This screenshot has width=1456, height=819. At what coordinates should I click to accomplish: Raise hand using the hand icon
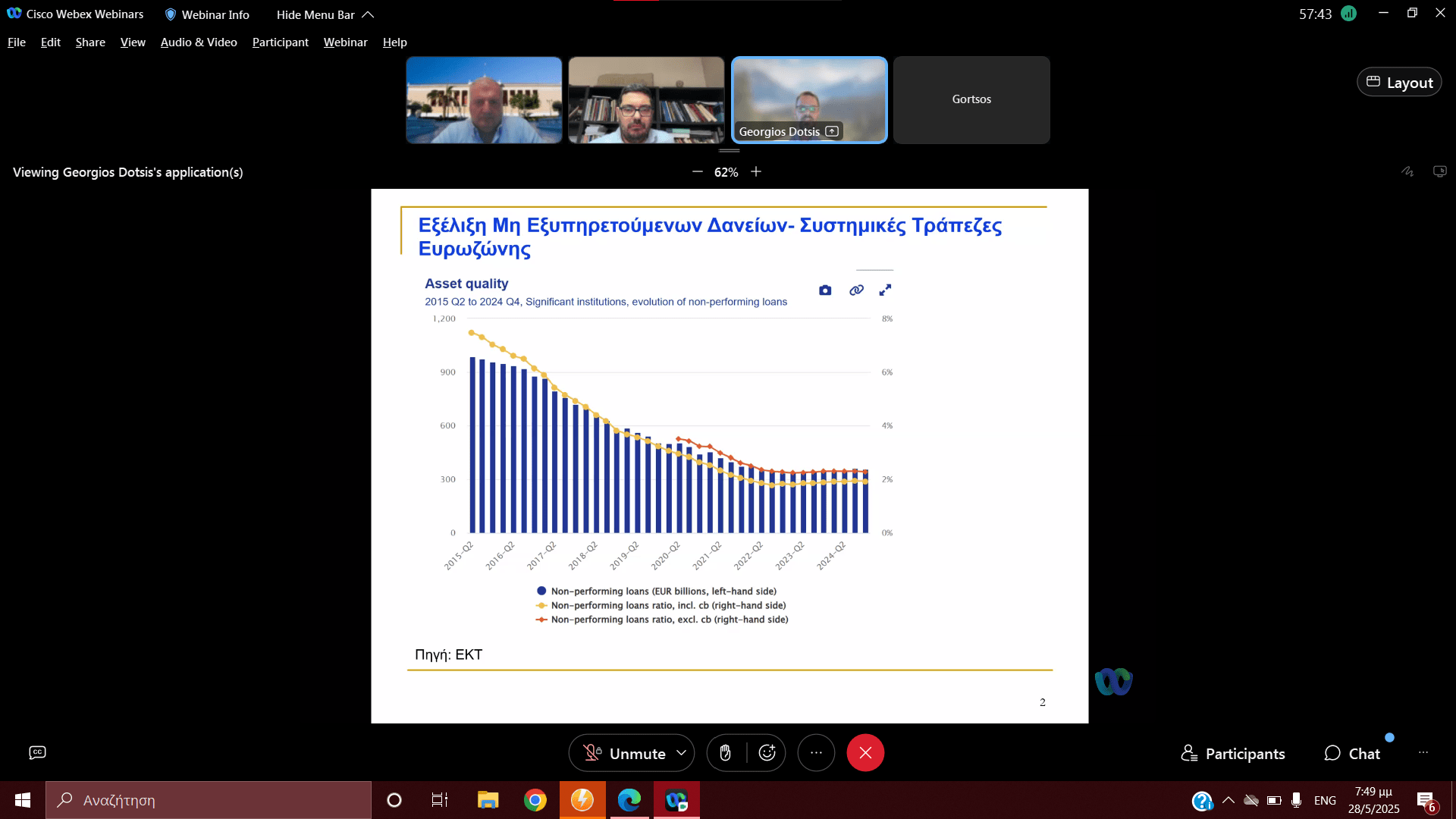point(726,753)
